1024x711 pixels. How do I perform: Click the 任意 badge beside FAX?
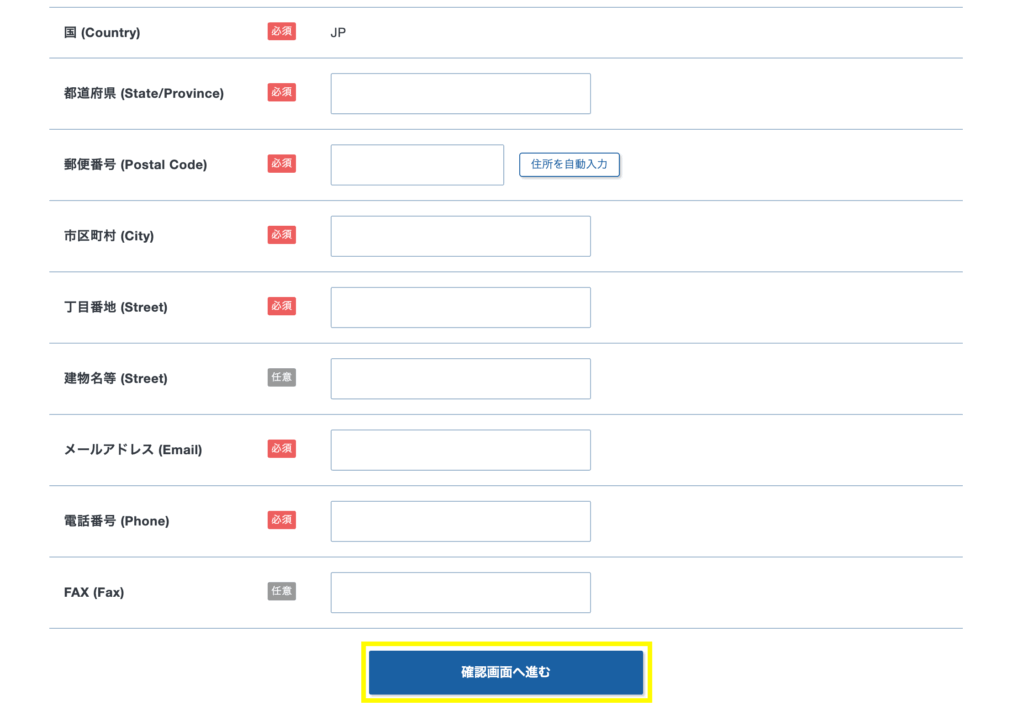point(281,591)
